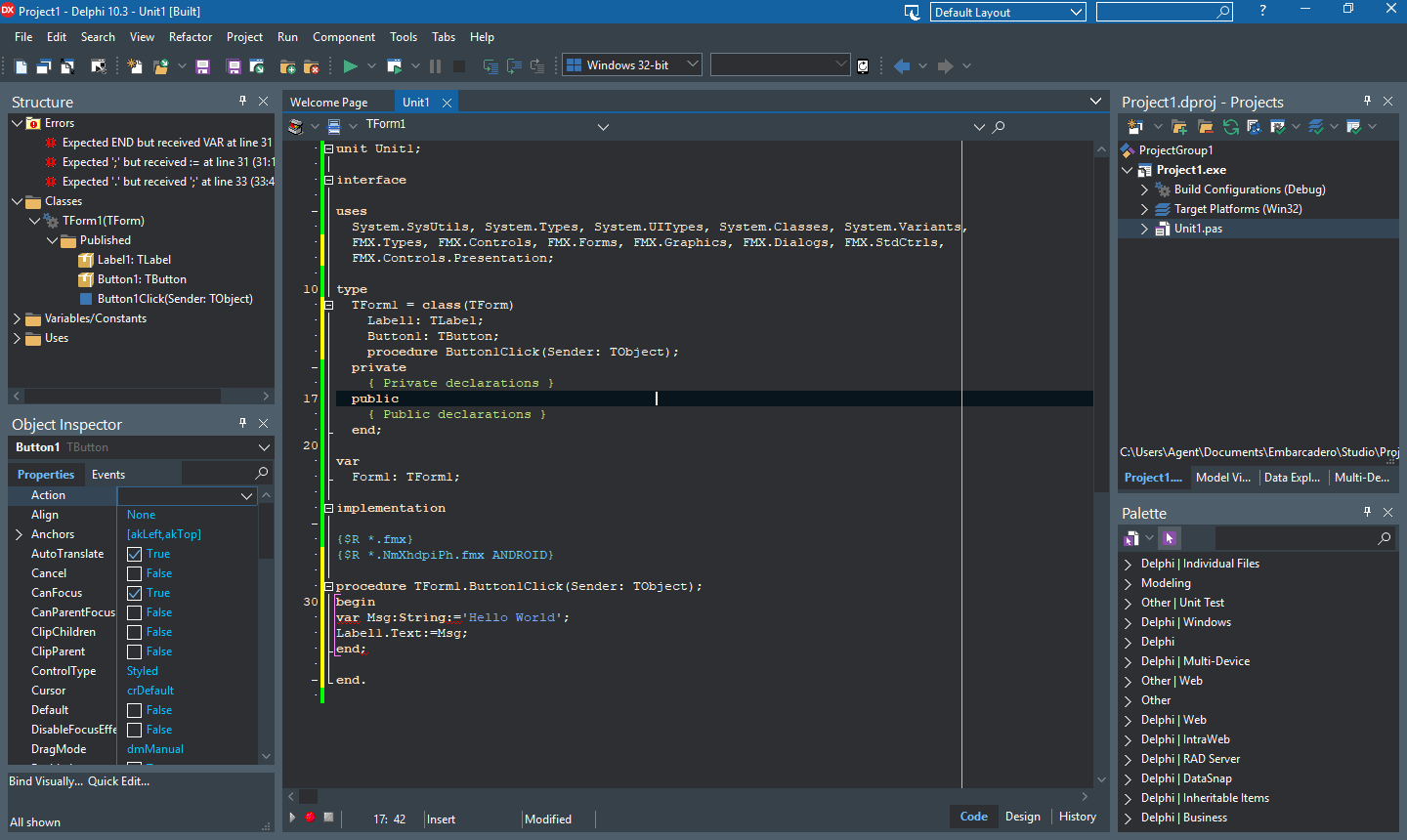The image size is (1407, 840).
Task: Click the purple Save icon
Action: pyautogui.click(x=202, y=66)
